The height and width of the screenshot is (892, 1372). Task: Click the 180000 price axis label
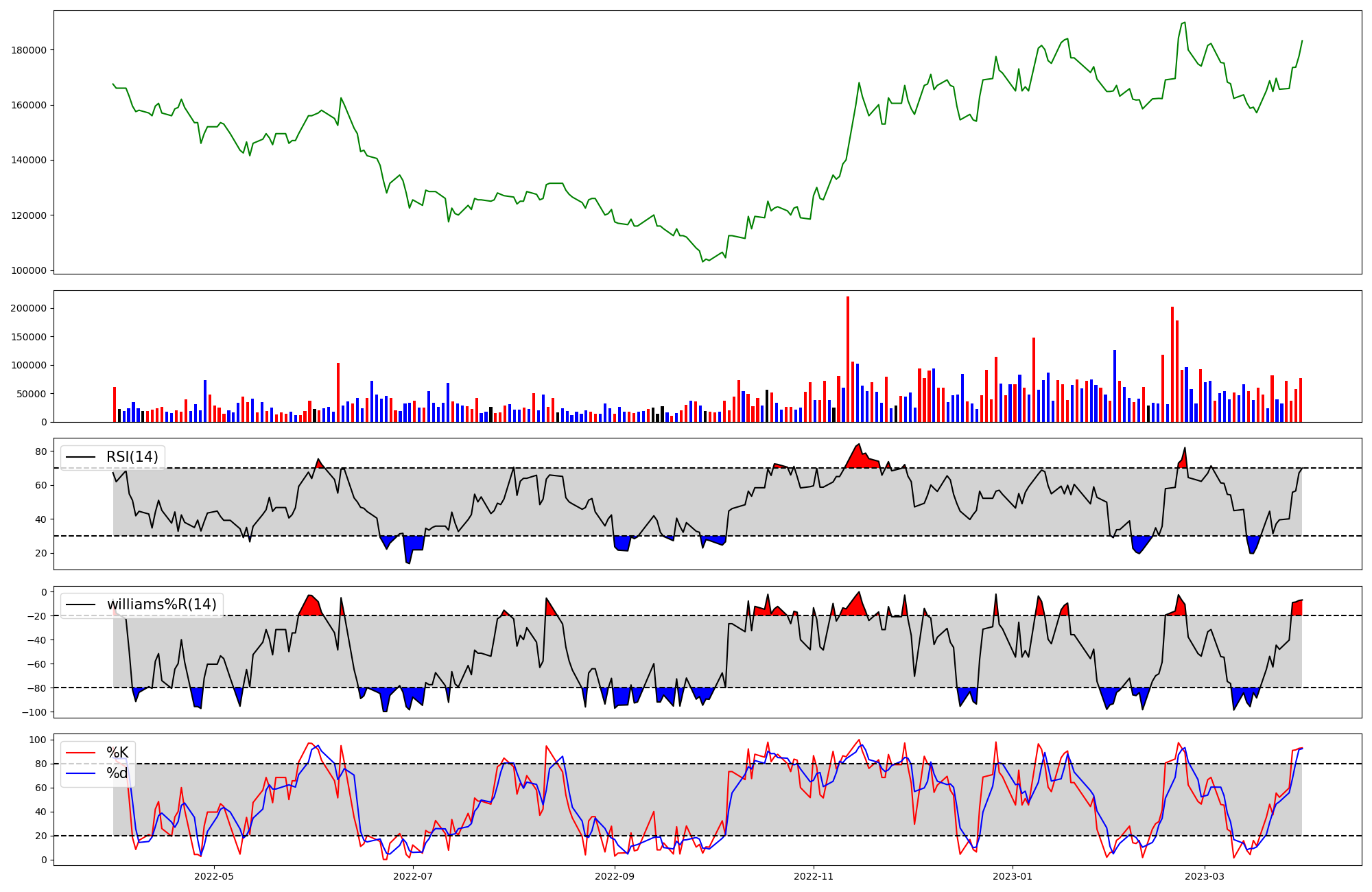click(29, 50)
